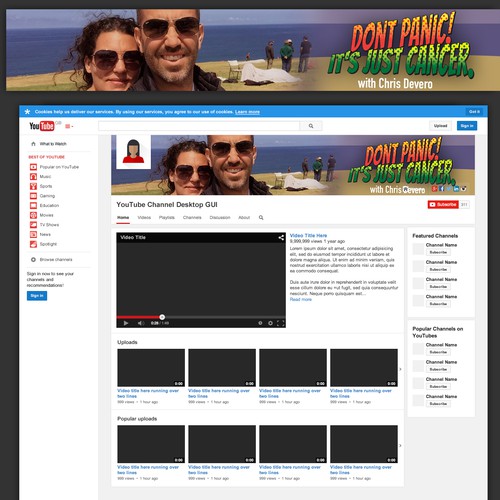500x500 pixels.
Task: Dismiss cookie notice with Got it
Action: tap(474, 112)
